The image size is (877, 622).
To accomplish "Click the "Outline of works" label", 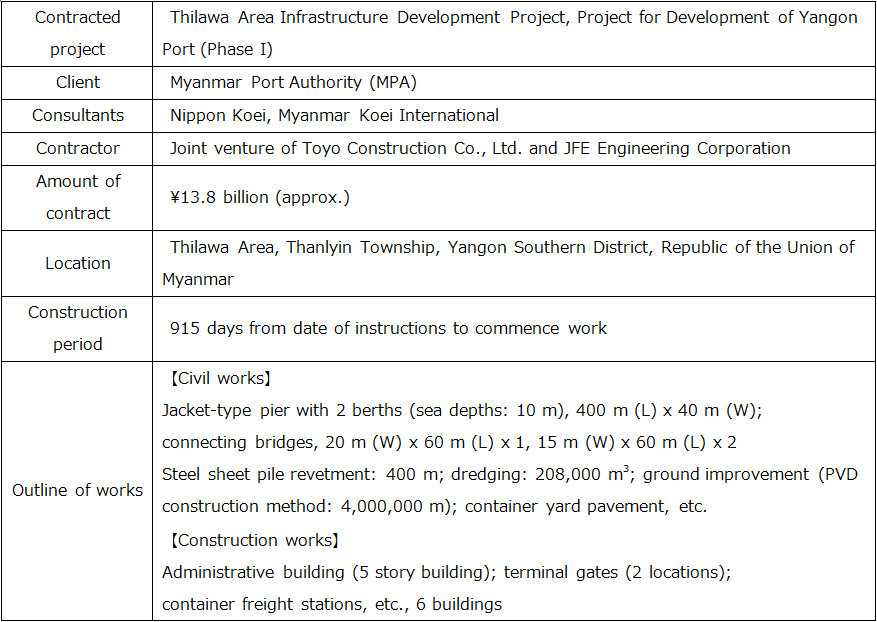I will pyautogui.click(x=78, y=491).
